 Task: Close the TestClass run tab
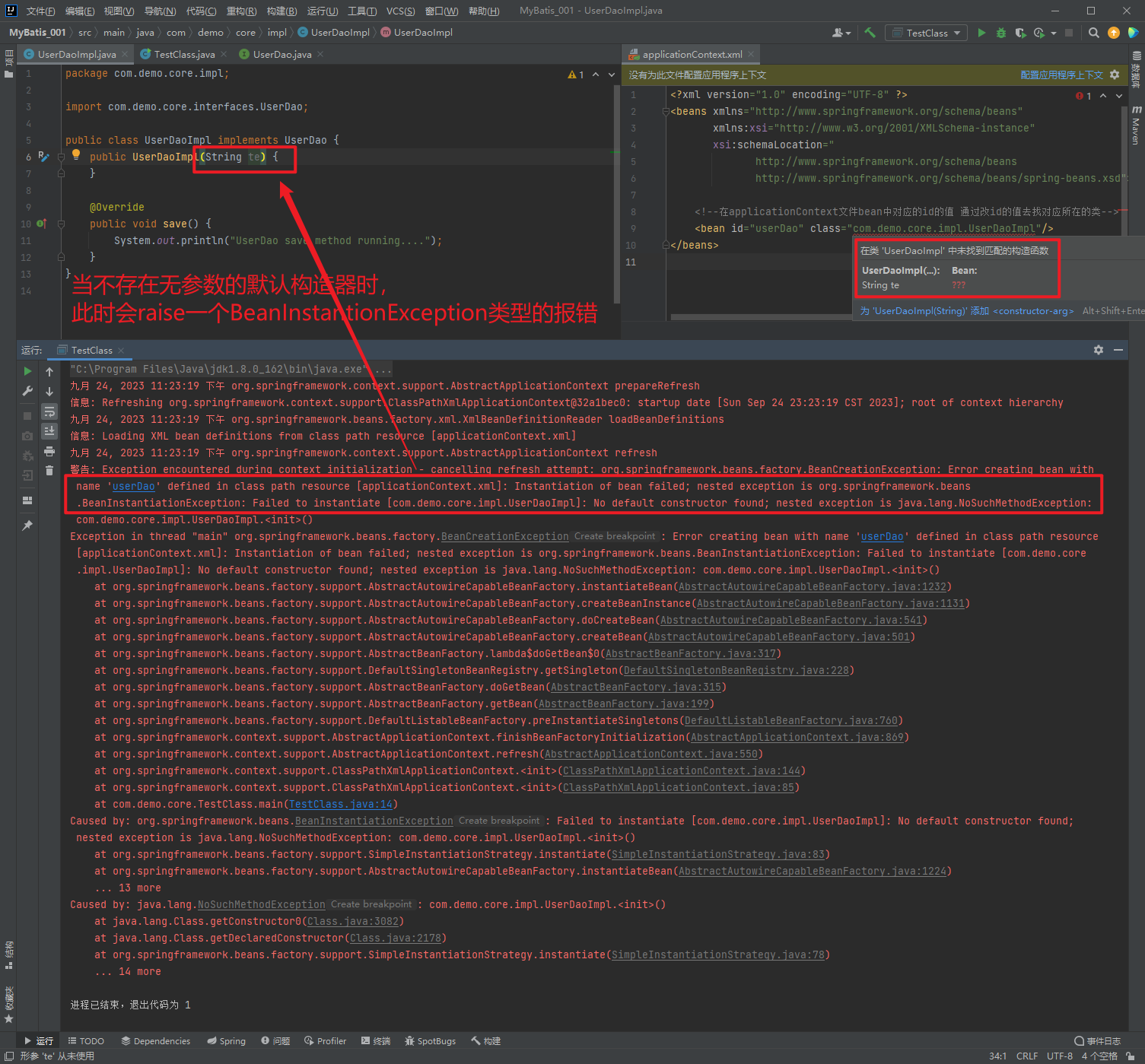click(121, 350)
